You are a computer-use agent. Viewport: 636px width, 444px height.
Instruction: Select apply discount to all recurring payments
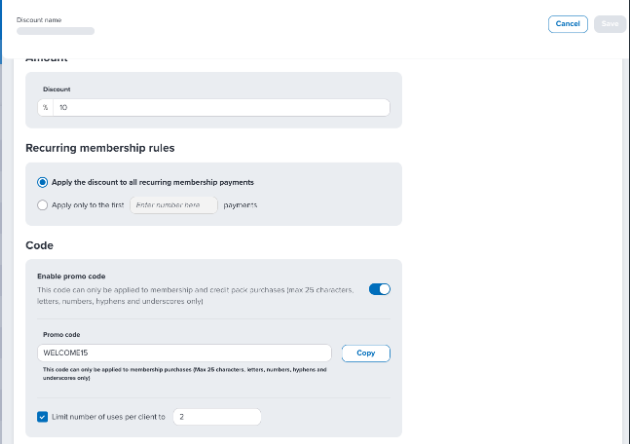[42, 182]
